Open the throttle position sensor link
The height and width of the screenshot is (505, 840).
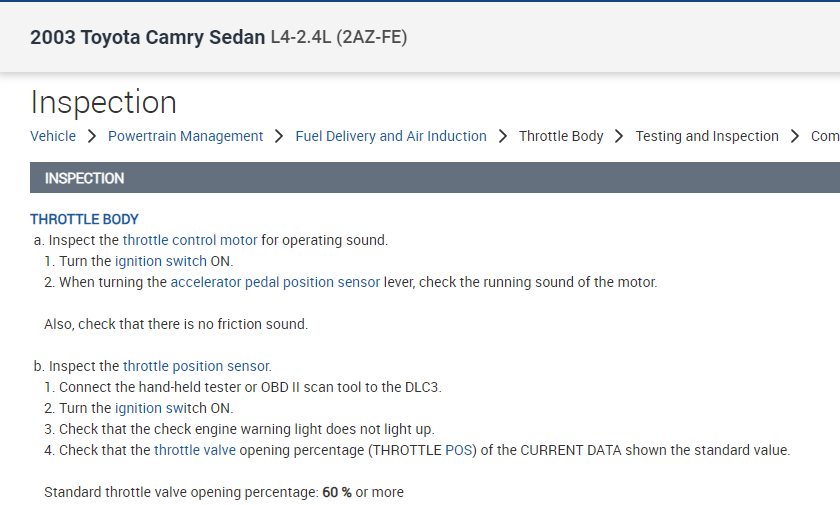[x=197, y=366]
